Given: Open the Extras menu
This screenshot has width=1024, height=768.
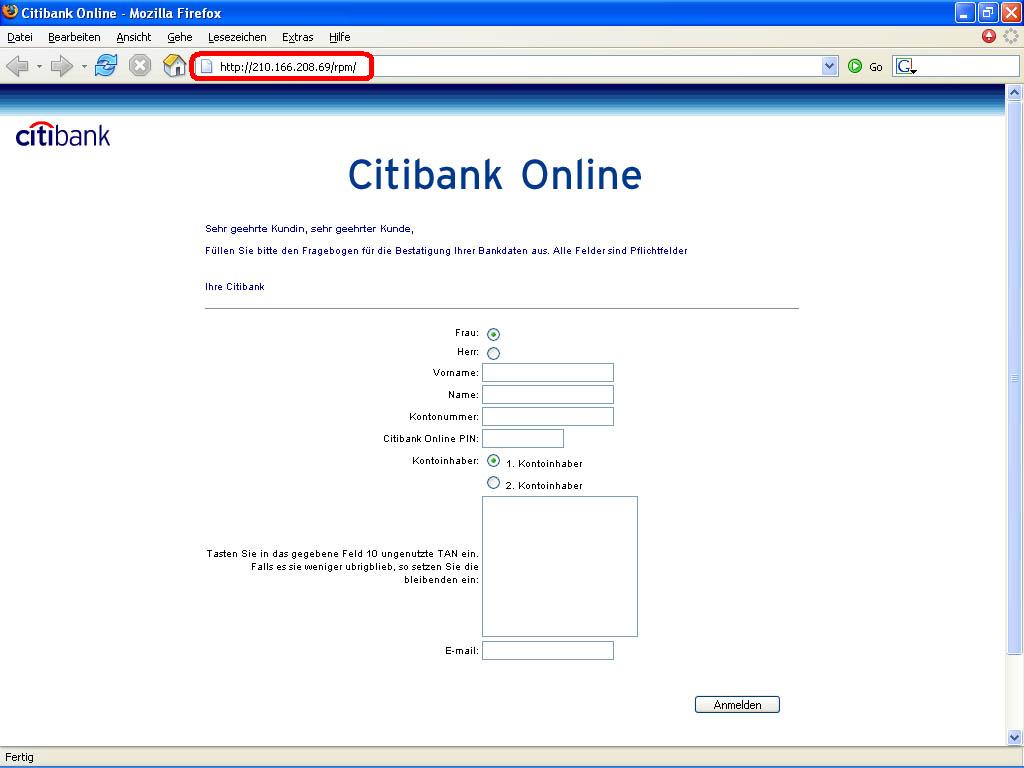Looking at the screenshot, I should [x=298, y=37].
